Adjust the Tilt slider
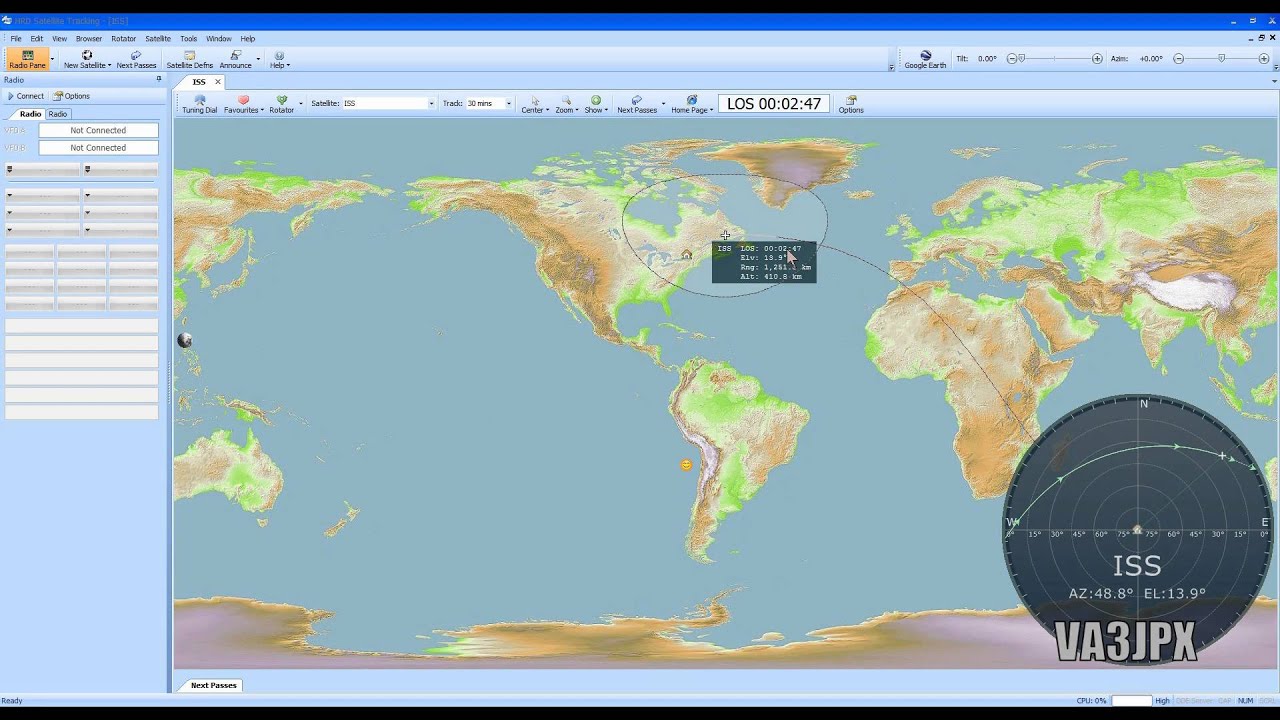Screen dimensions: 1280x720 1053,59
